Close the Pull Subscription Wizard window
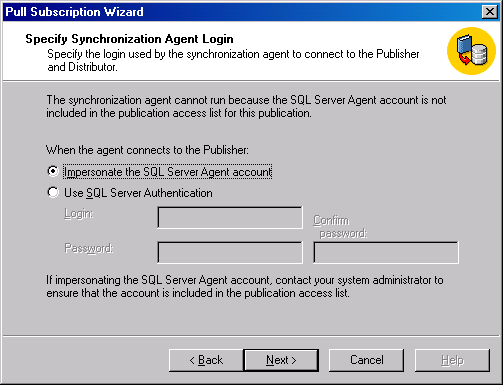The width and height of the screenshot is (503, 385). click(490, 12)
